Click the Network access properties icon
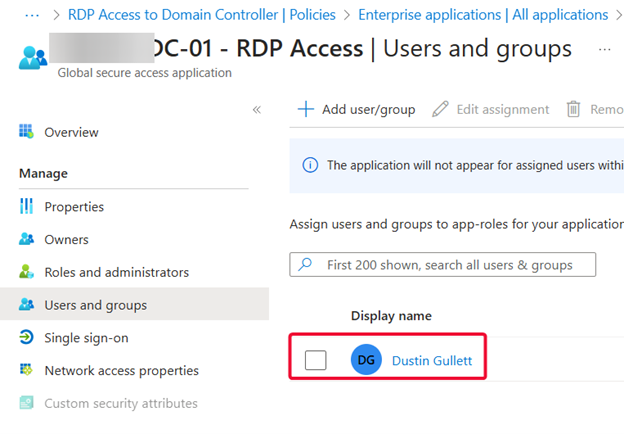The height and width of the screenshot is (434, 624). point(26,370)
